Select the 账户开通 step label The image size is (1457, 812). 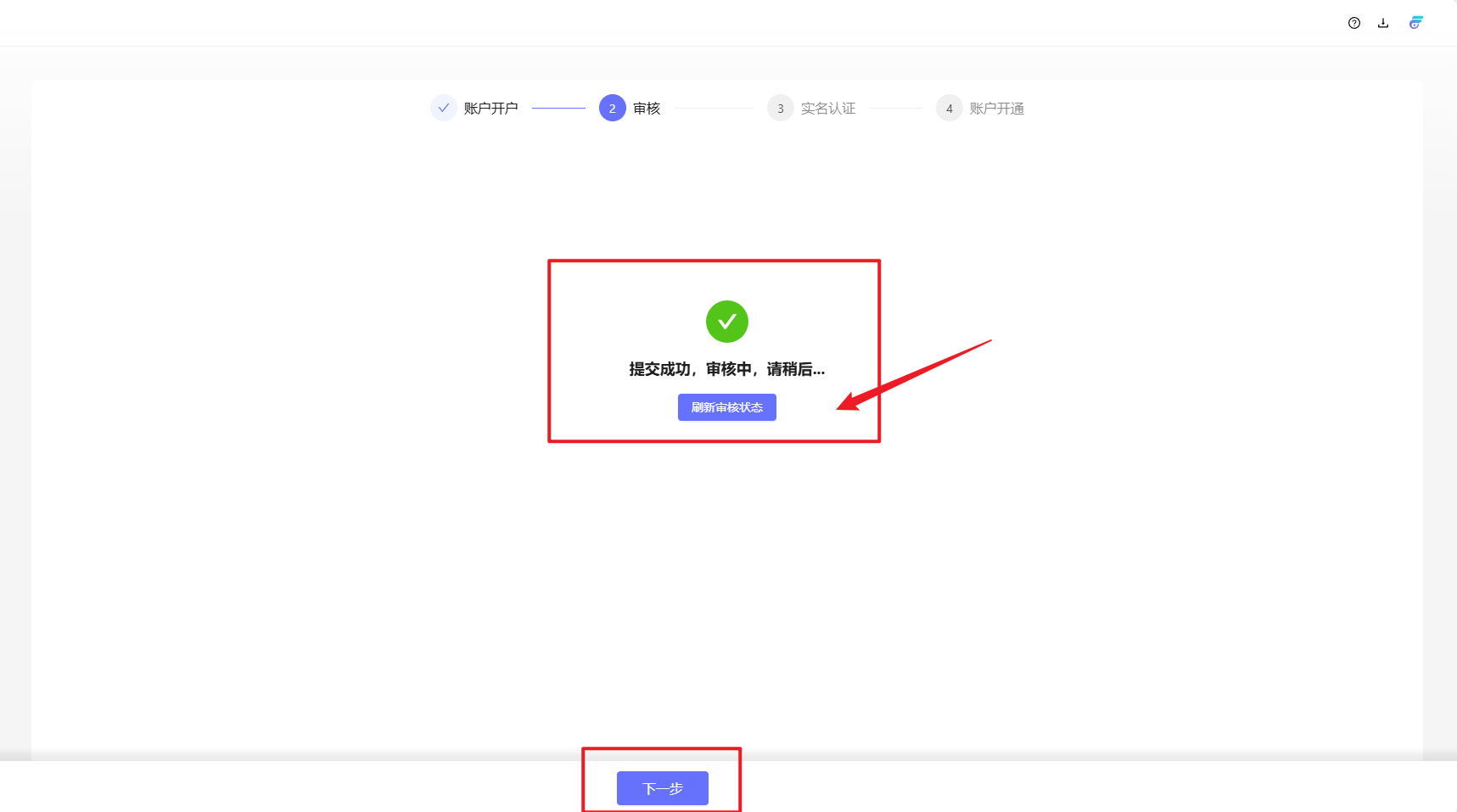click(x=996, y=109)
